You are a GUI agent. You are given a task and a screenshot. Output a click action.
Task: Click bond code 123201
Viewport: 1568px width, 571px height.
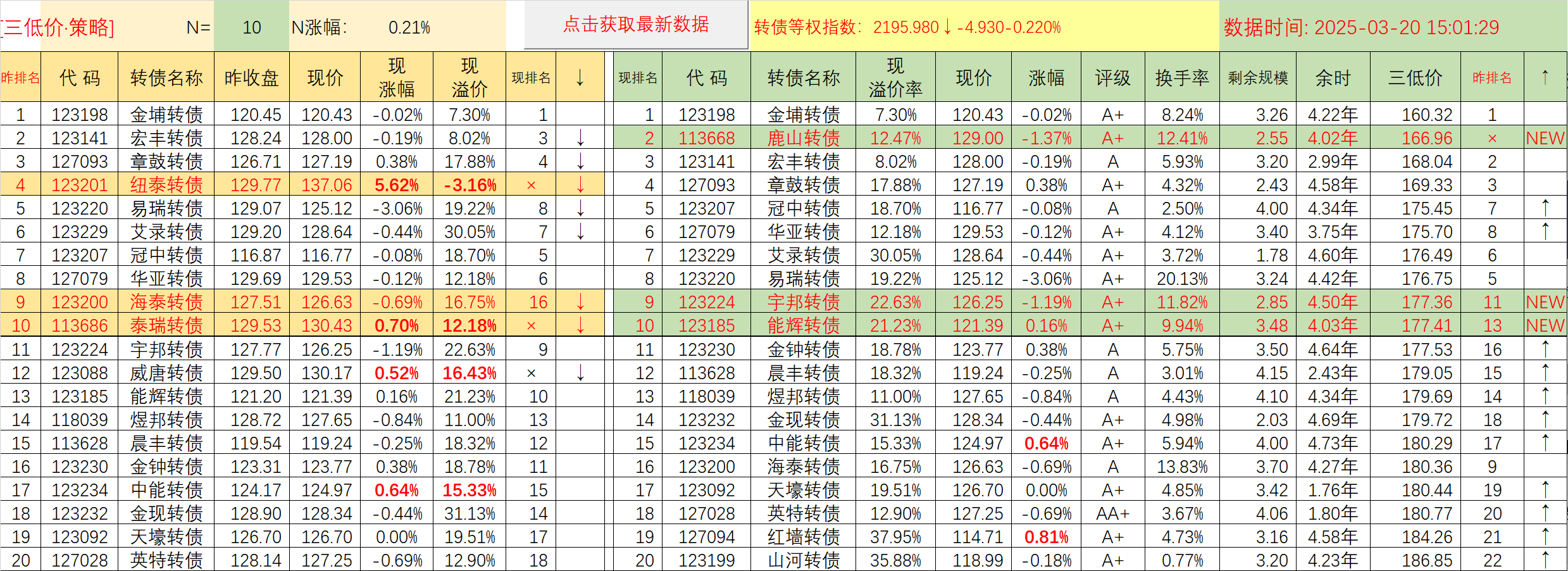click(x=80, y=185)
